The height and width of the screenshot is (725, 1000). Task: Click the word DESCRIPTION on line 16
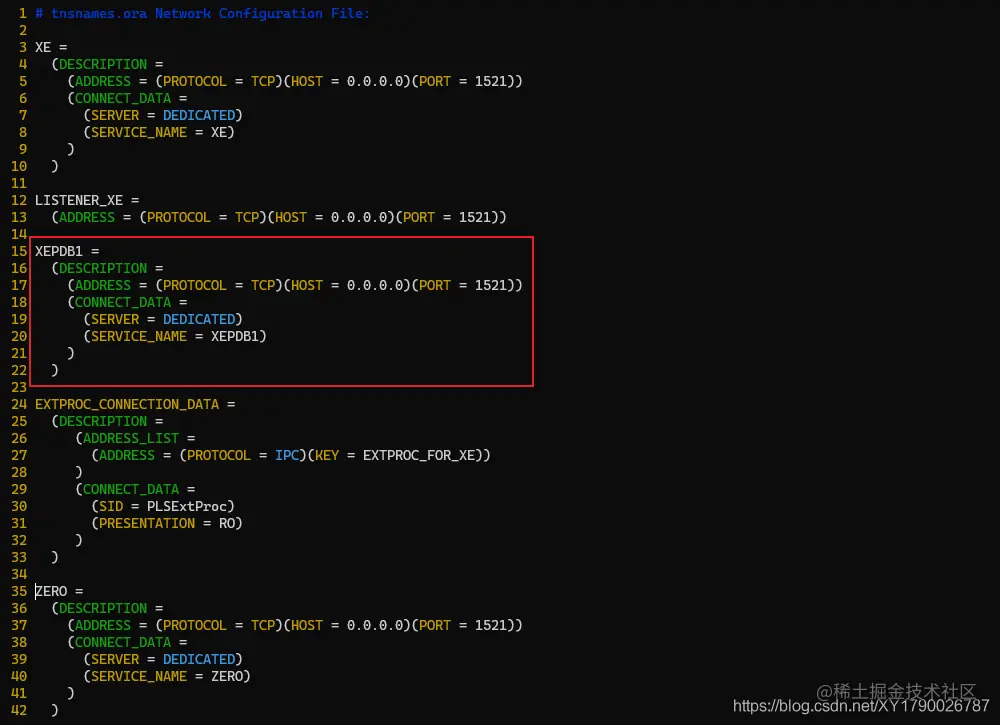[103, 268]
